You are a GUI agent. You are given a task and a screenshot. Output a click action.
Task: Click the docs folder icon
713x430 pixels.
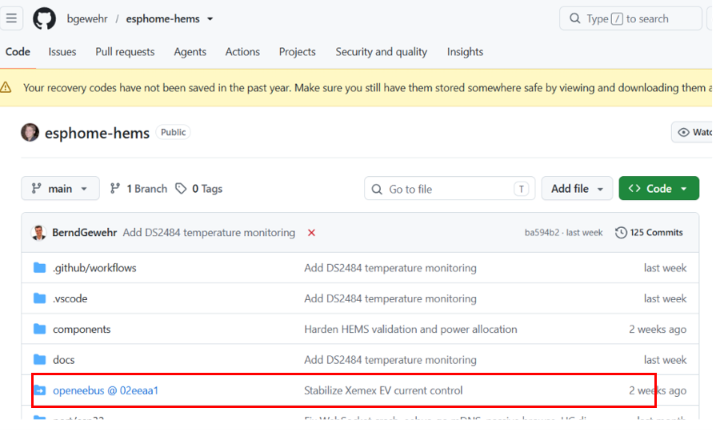[x=40, y=360]
